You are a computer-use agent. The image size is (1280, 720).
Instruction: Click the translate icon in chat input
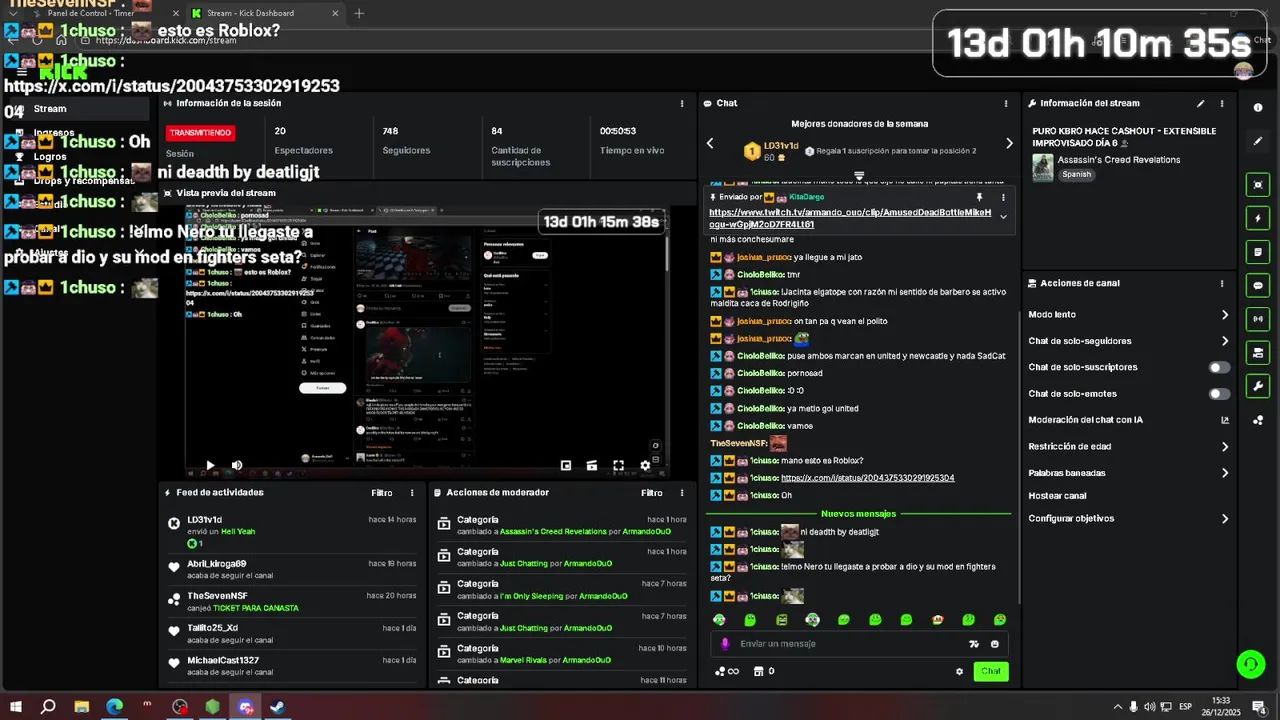point(973,644)
